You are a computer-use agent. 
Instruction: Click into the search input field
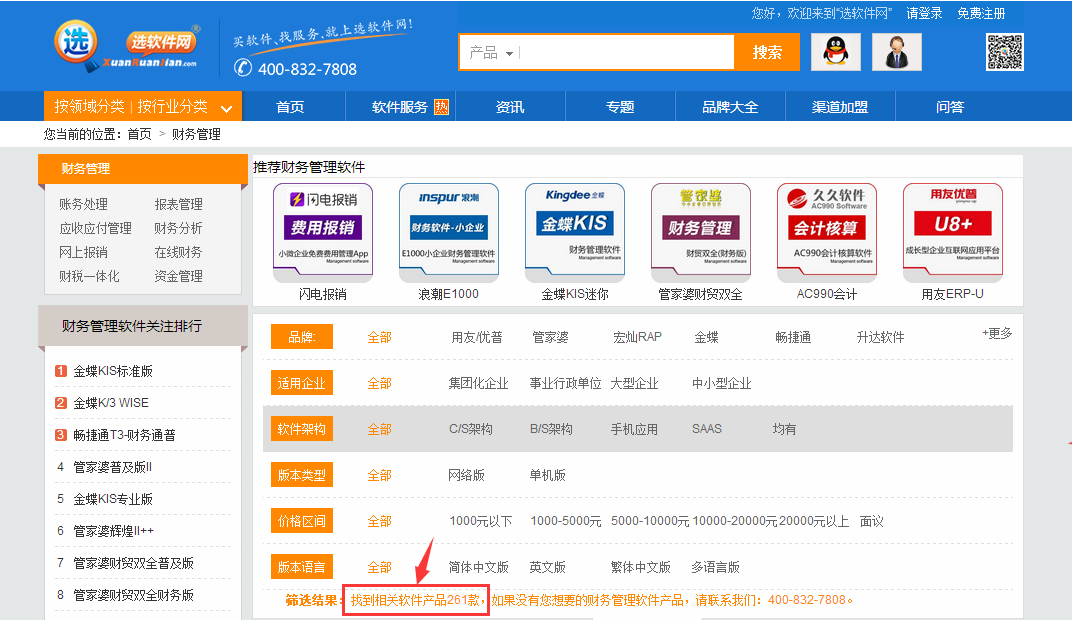pos(626,53)
